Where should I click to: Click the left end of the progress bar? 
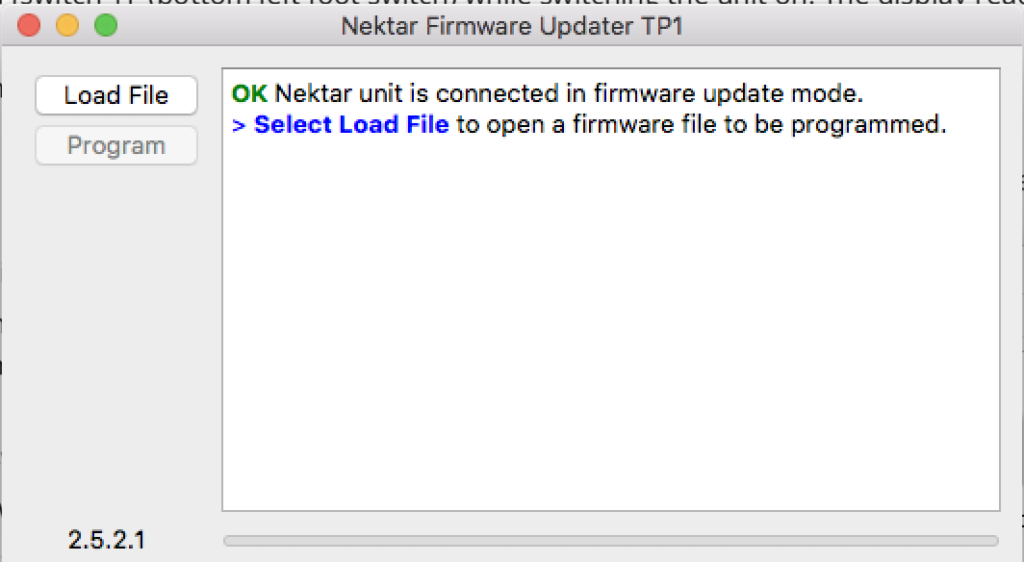(232, 541)
